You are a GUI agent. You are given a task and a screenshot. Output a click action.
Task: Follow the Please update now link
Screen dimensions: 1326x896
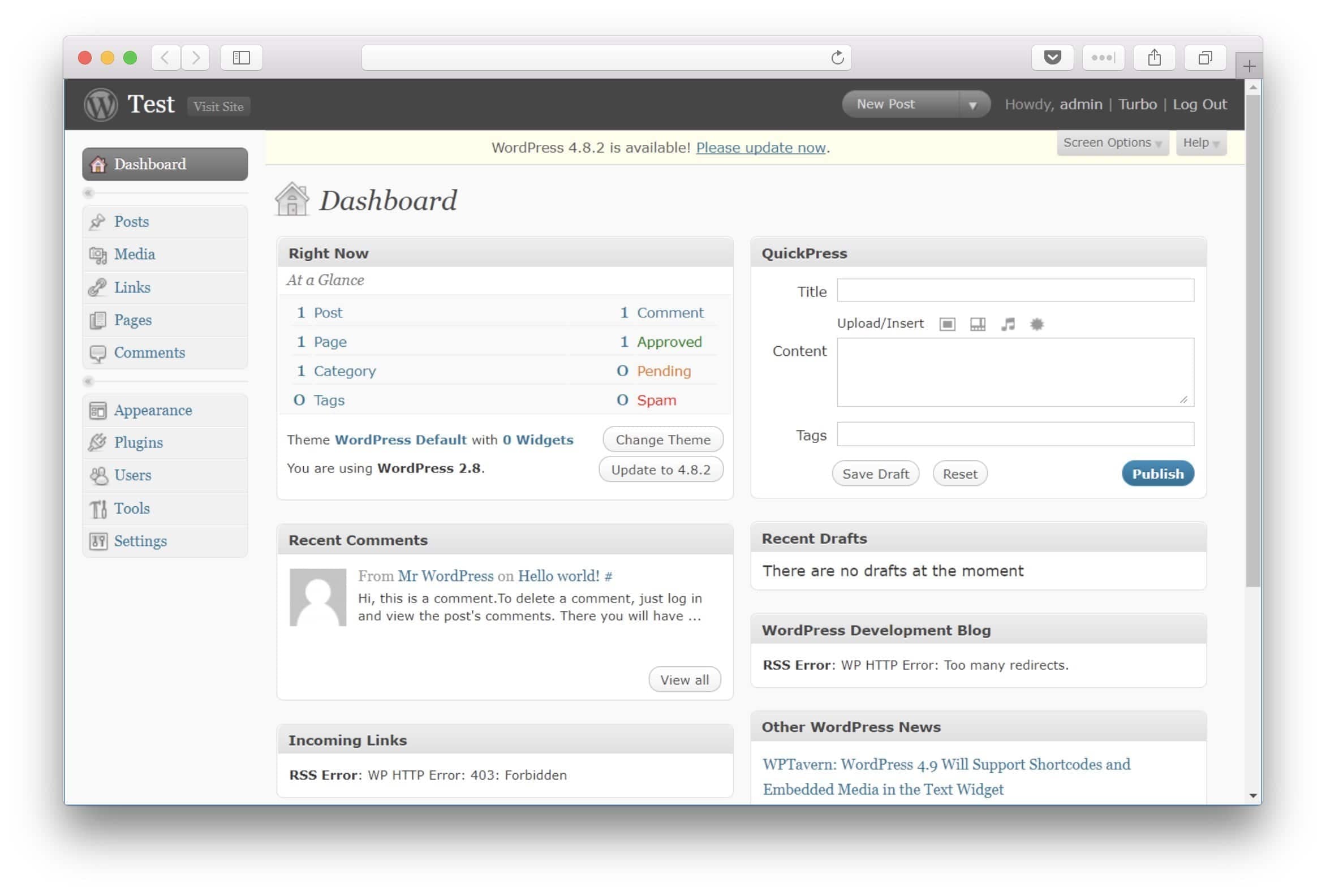[x=760, y=148]
